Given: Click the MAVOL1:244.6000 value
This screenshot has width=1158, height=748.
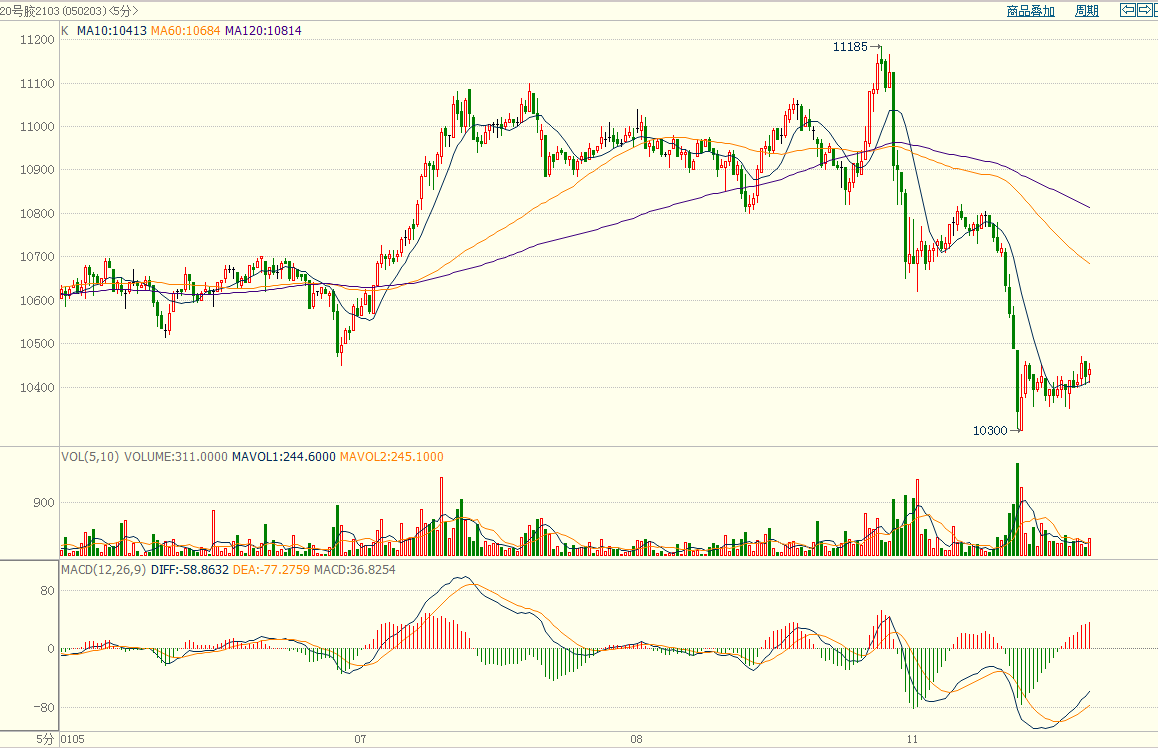Looking at the screenshot, I should (284, 457).
